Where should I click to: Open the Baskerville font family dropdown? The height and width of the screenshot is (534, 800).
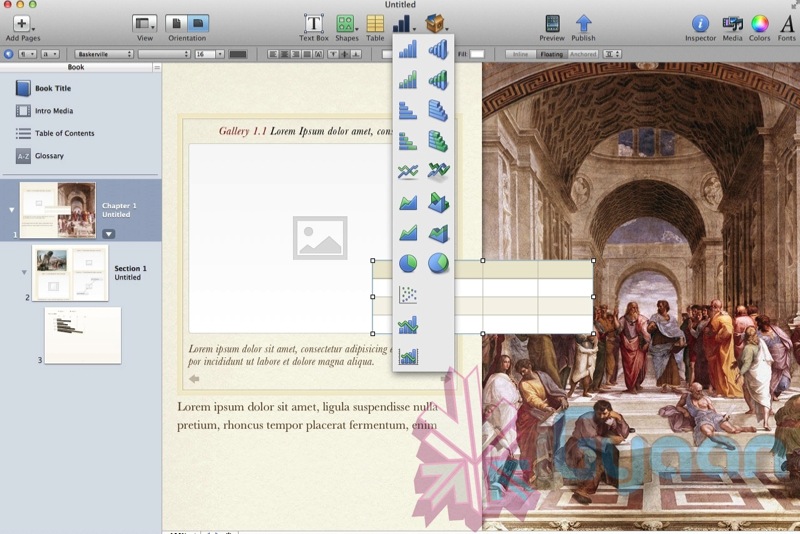104,54
